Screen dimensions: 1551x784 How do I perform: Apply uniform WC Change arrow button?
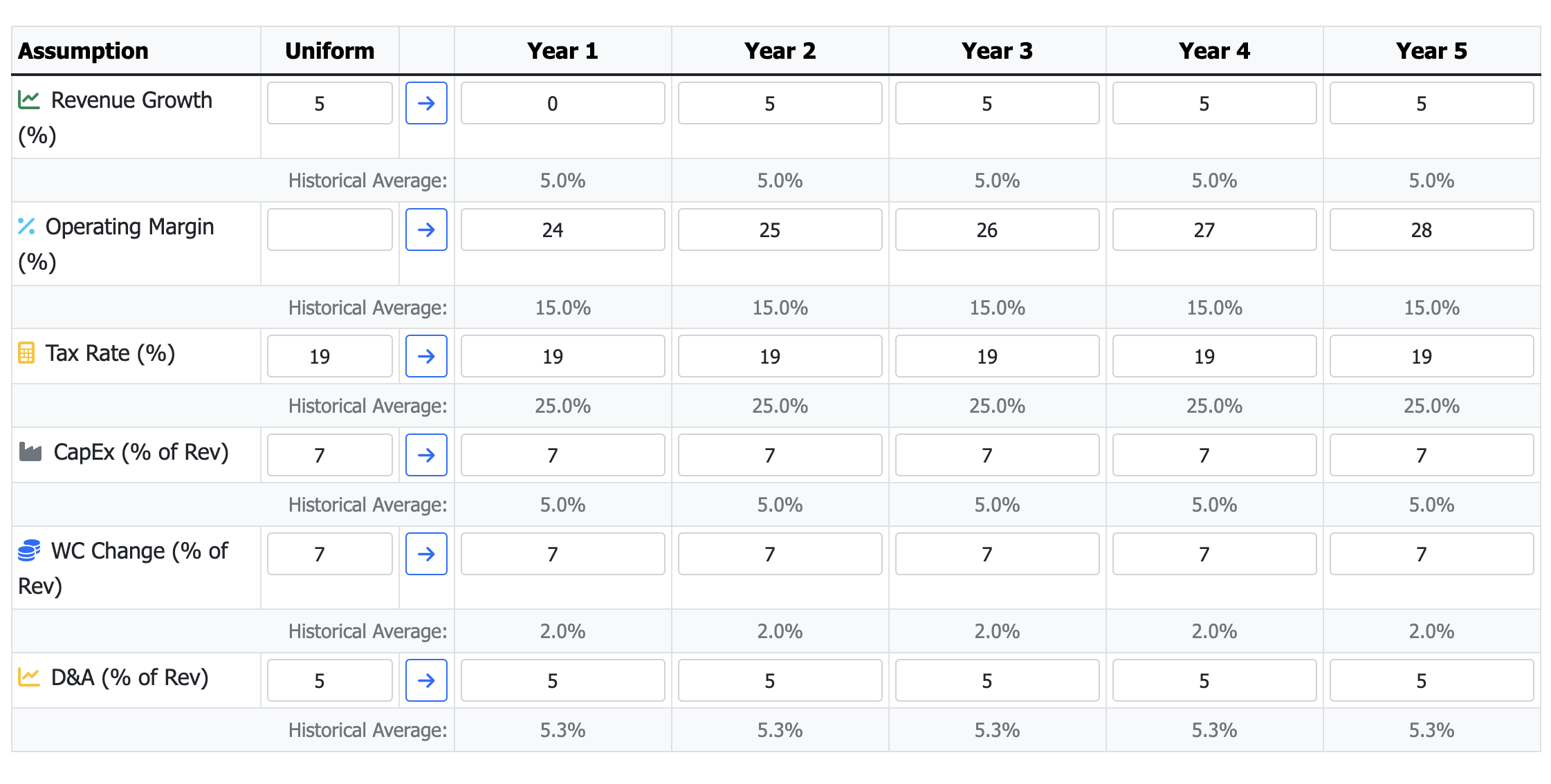(x=426, y=554)
